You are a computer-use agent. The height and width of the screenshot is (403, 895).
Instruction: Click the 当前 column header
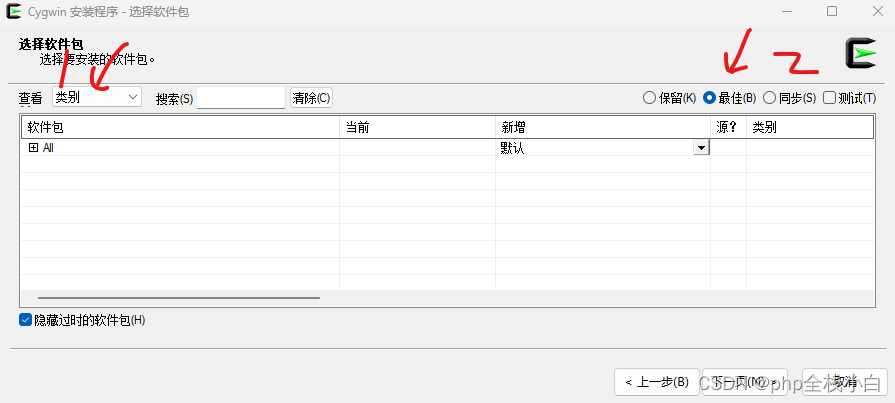pos(417,127)
